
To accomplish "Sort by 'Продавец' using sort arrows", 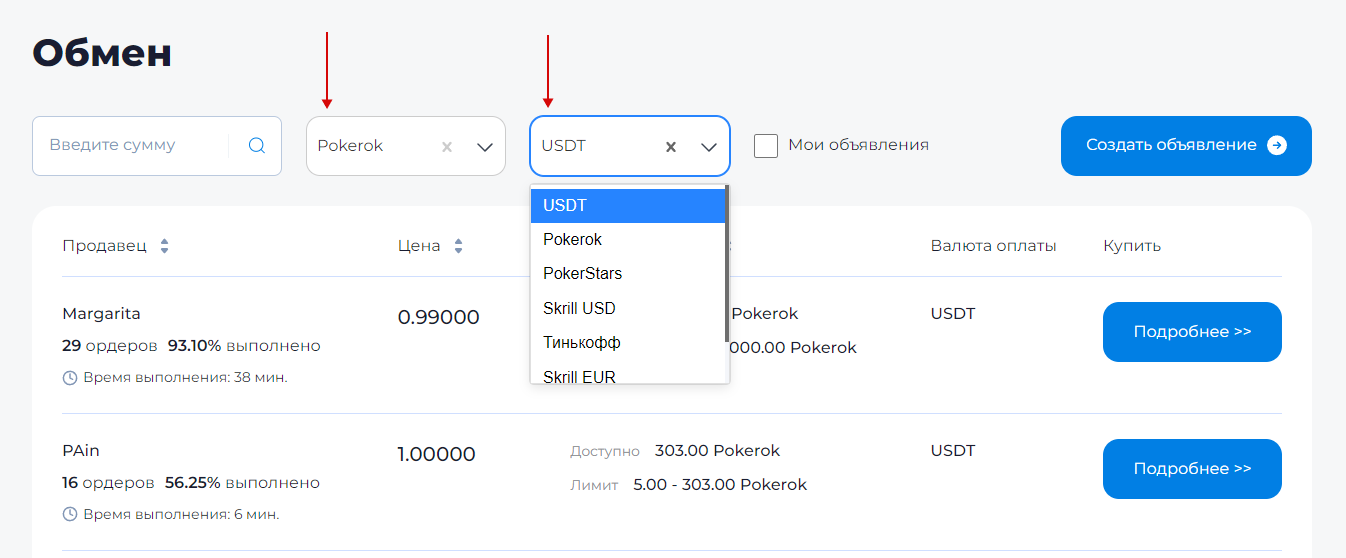I will tap(165, 246).
